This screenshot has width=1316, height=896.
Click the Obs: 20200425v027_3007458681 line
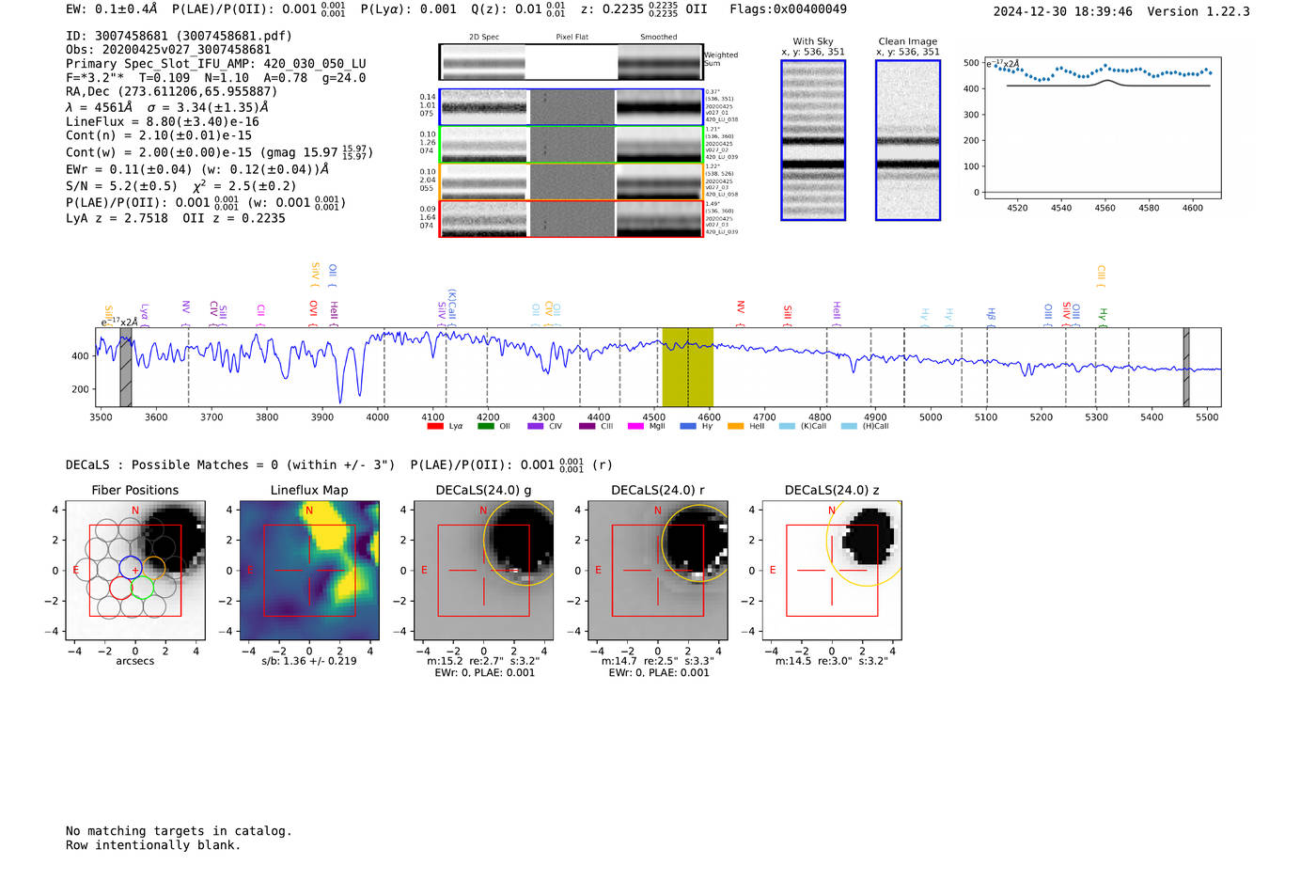click(168, 50)
